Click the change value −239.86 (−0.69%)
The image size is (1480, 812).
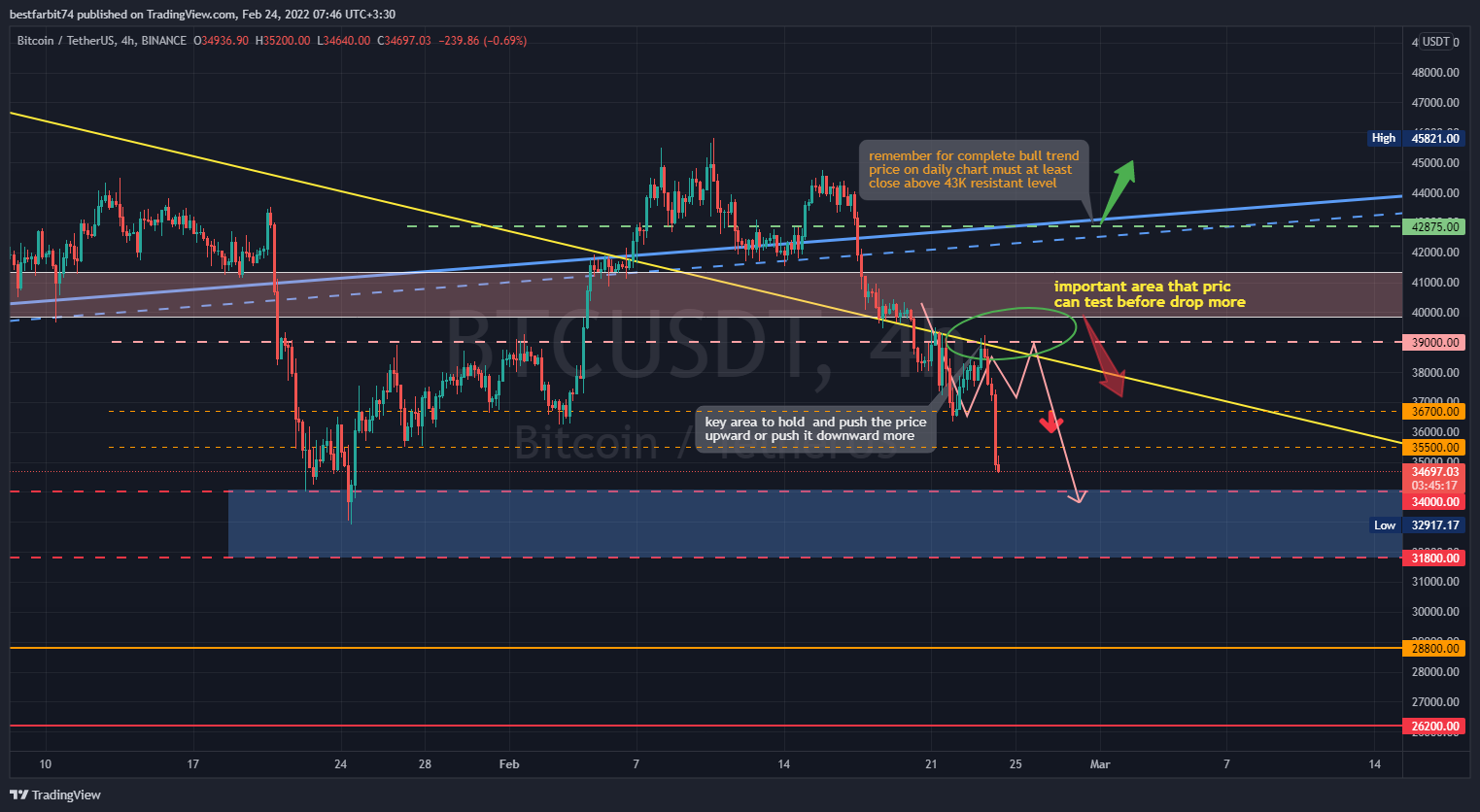click(x=483, y=41)
